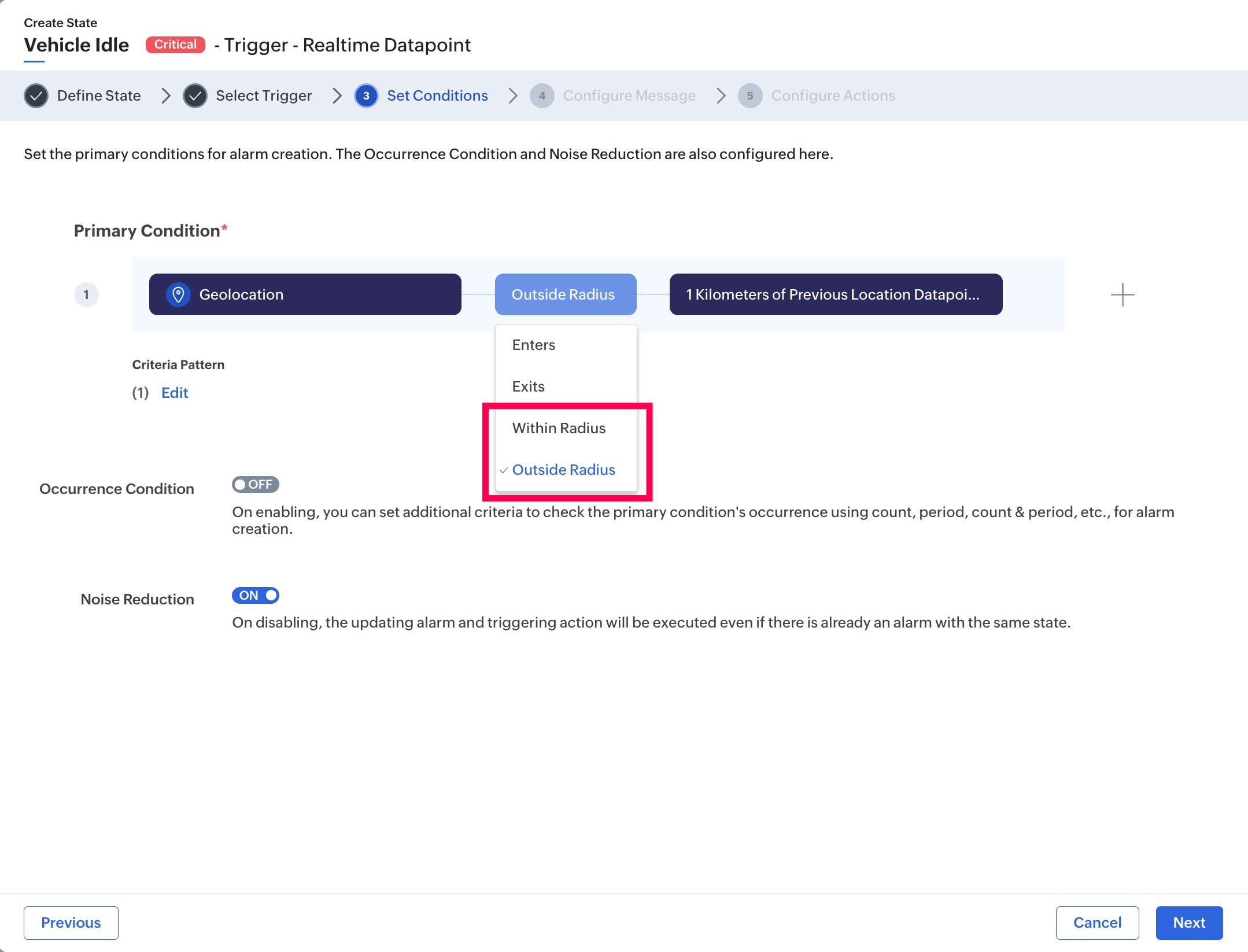Click the Geolocation pin icon

click(x=178, y=294)
